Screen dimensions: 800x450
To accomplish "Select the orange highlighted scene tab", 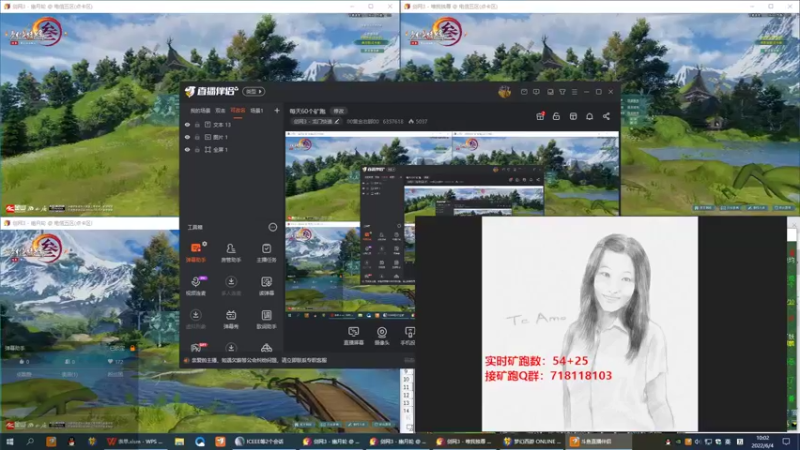I will click(x=238, y=110).
